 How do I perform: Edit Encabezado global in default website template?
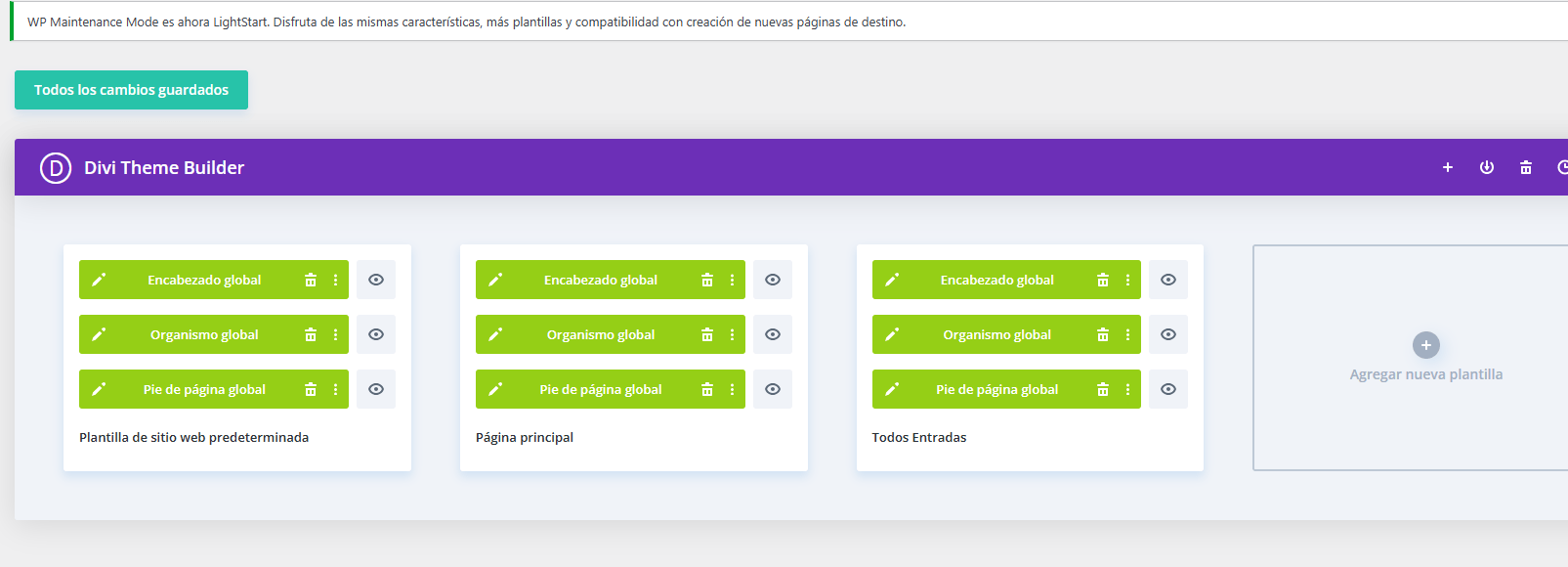tap(99, 280)
